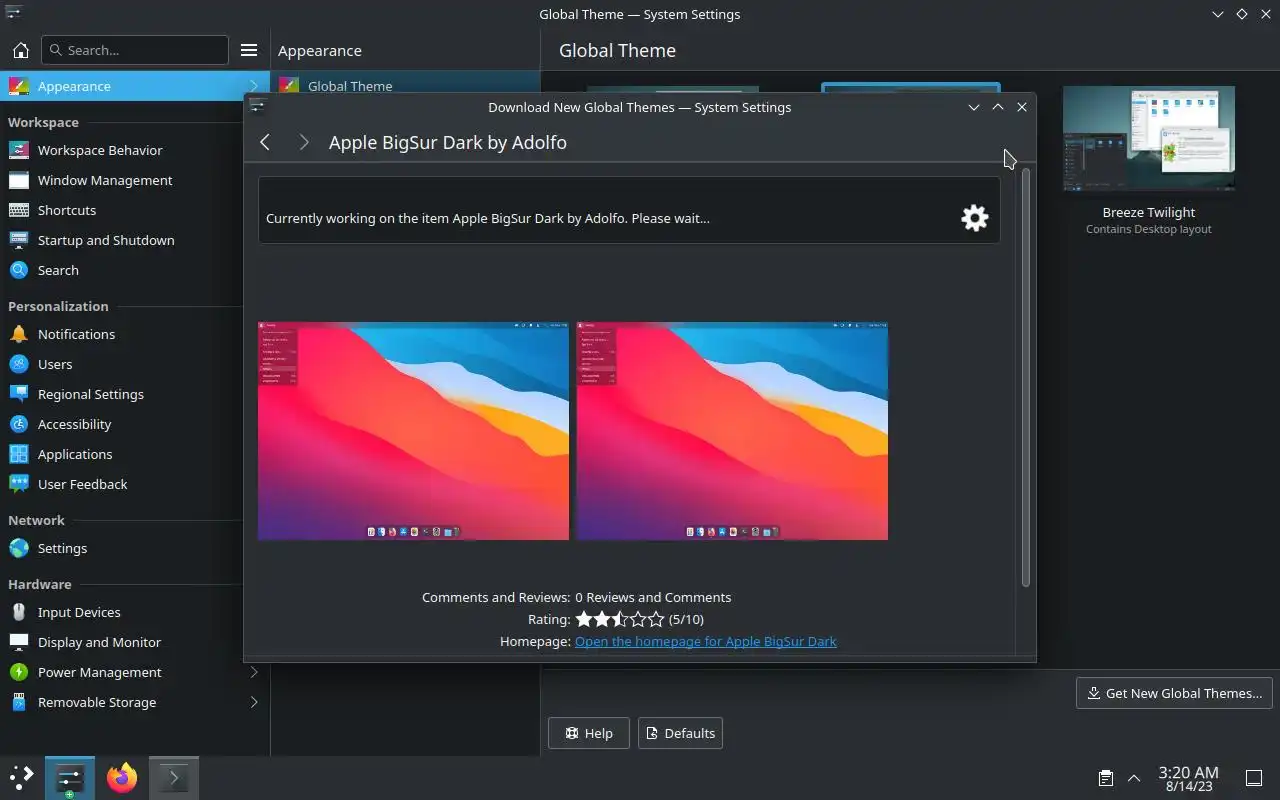This screenshot has height=800, width=1280.
Task: Expand the Power Management submenu arrow
Action: tap(254, 672)
